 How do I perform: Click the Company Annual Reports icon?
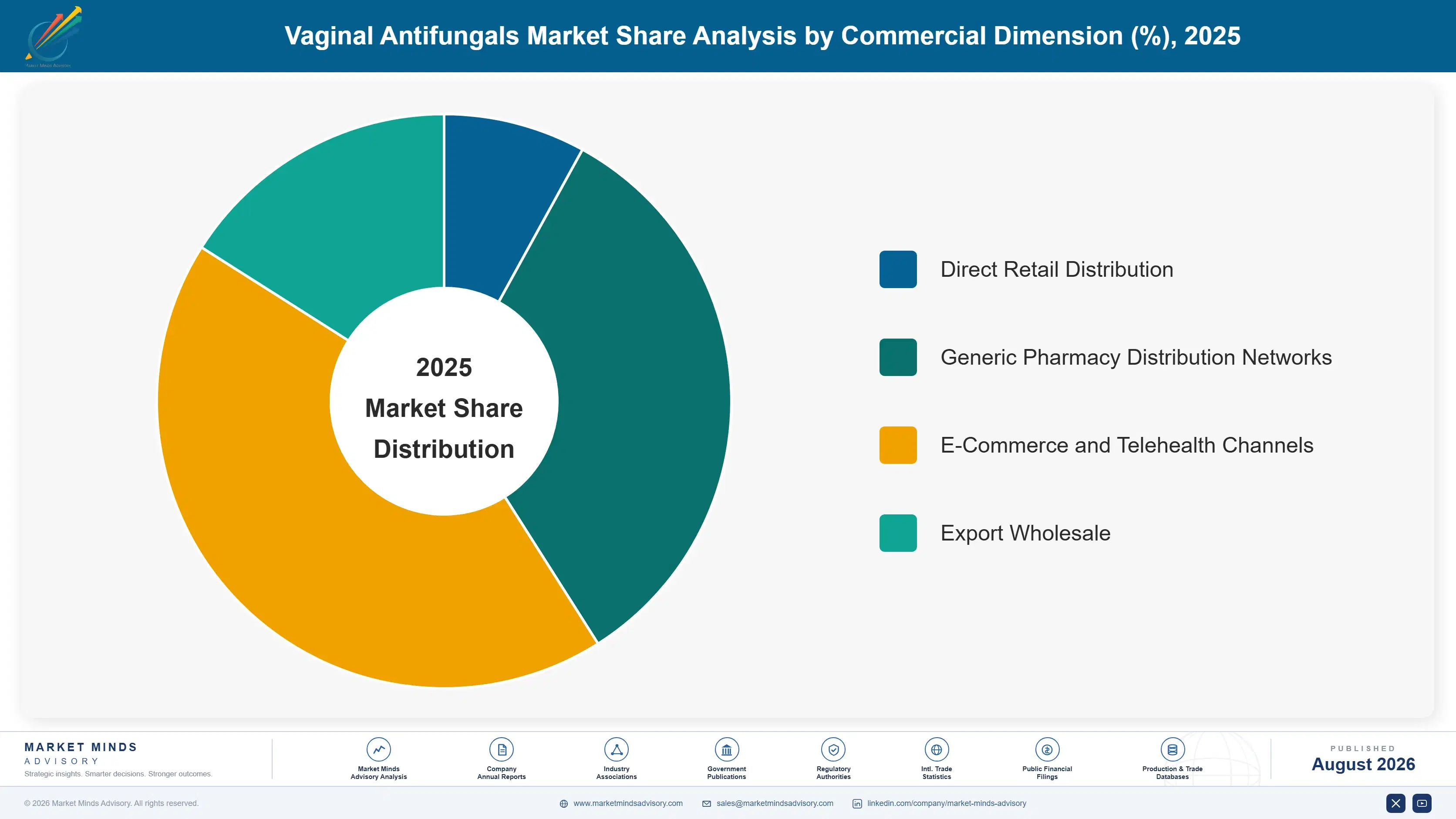coord(501,749)
